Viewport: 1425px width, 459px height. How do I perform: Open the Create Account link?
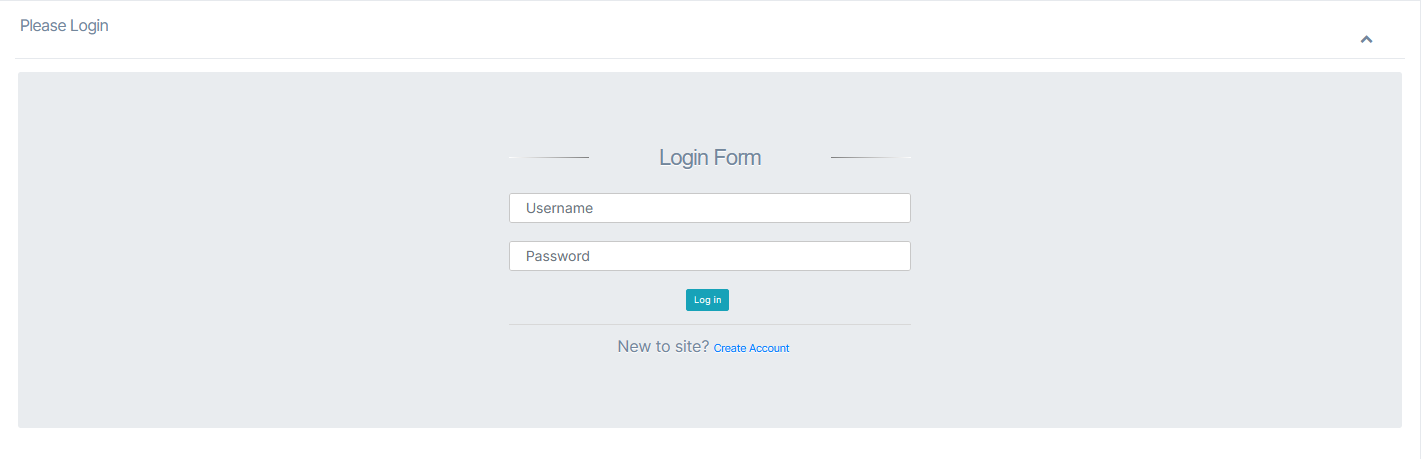point(751,348)
